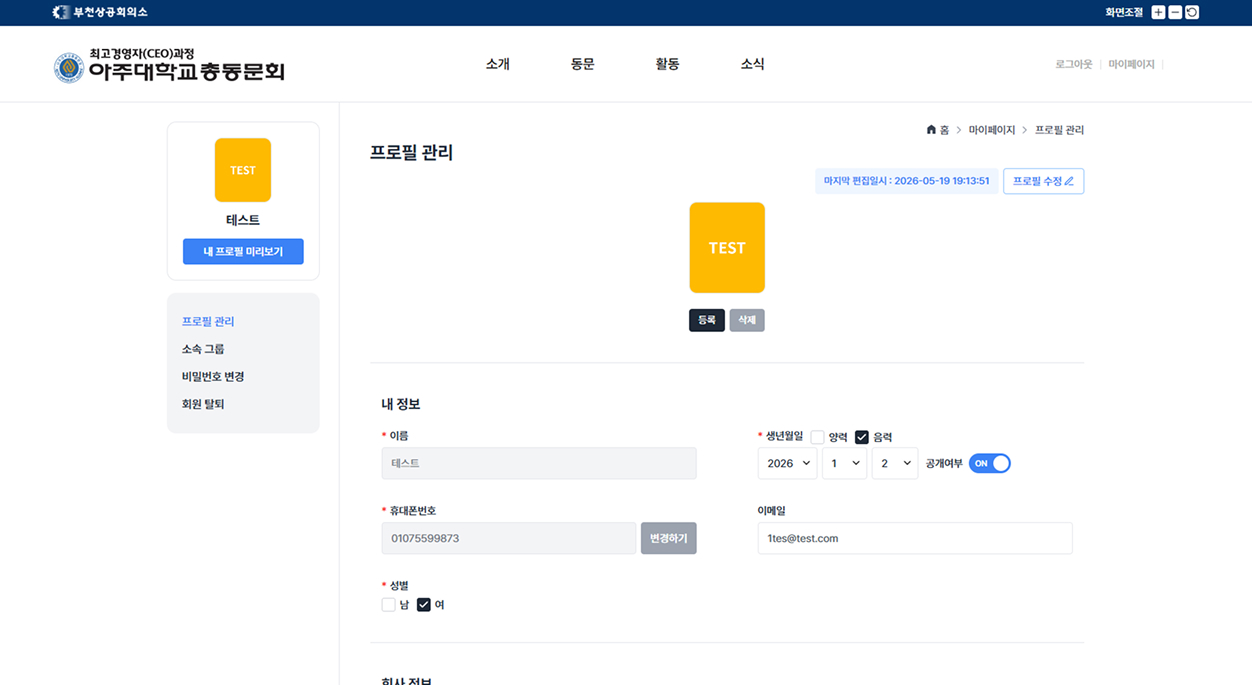This screenshot has height=685, width=1252.
Task: Click the 휴대폰번호 field 01075599873
Action: click(x=509, y=538)
